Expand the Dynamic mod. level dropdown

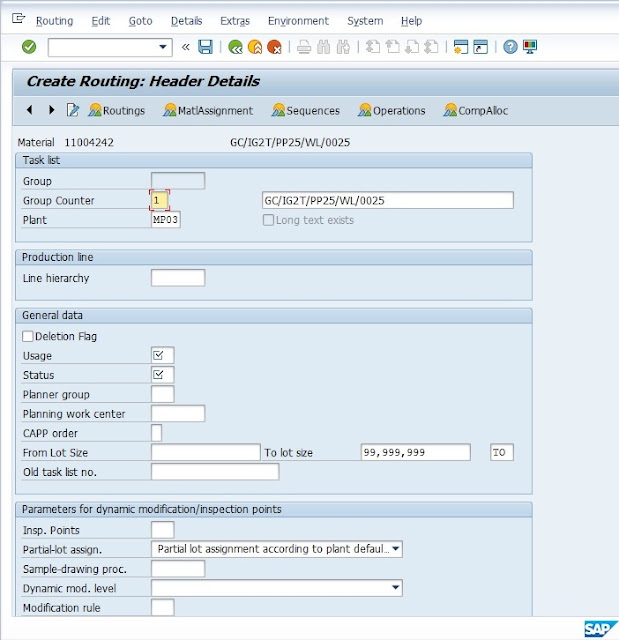click(395, 588)
